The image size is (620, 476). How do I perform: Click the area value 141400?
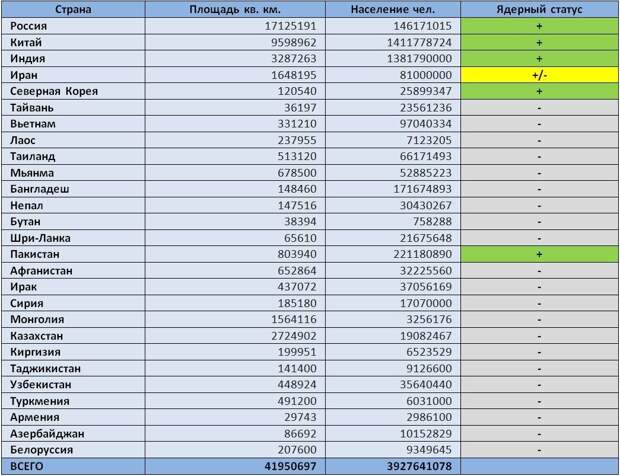coord(297,368)
